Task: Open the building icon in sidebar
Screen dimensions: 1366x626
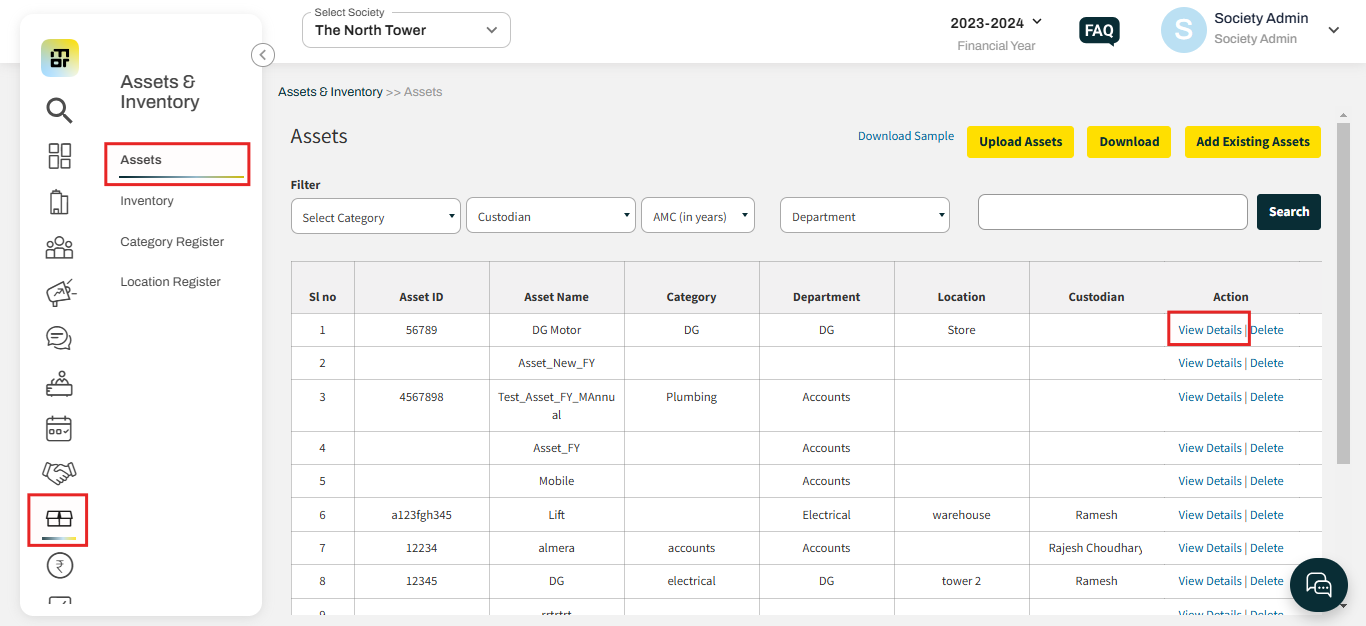Action: coord(59,202)
